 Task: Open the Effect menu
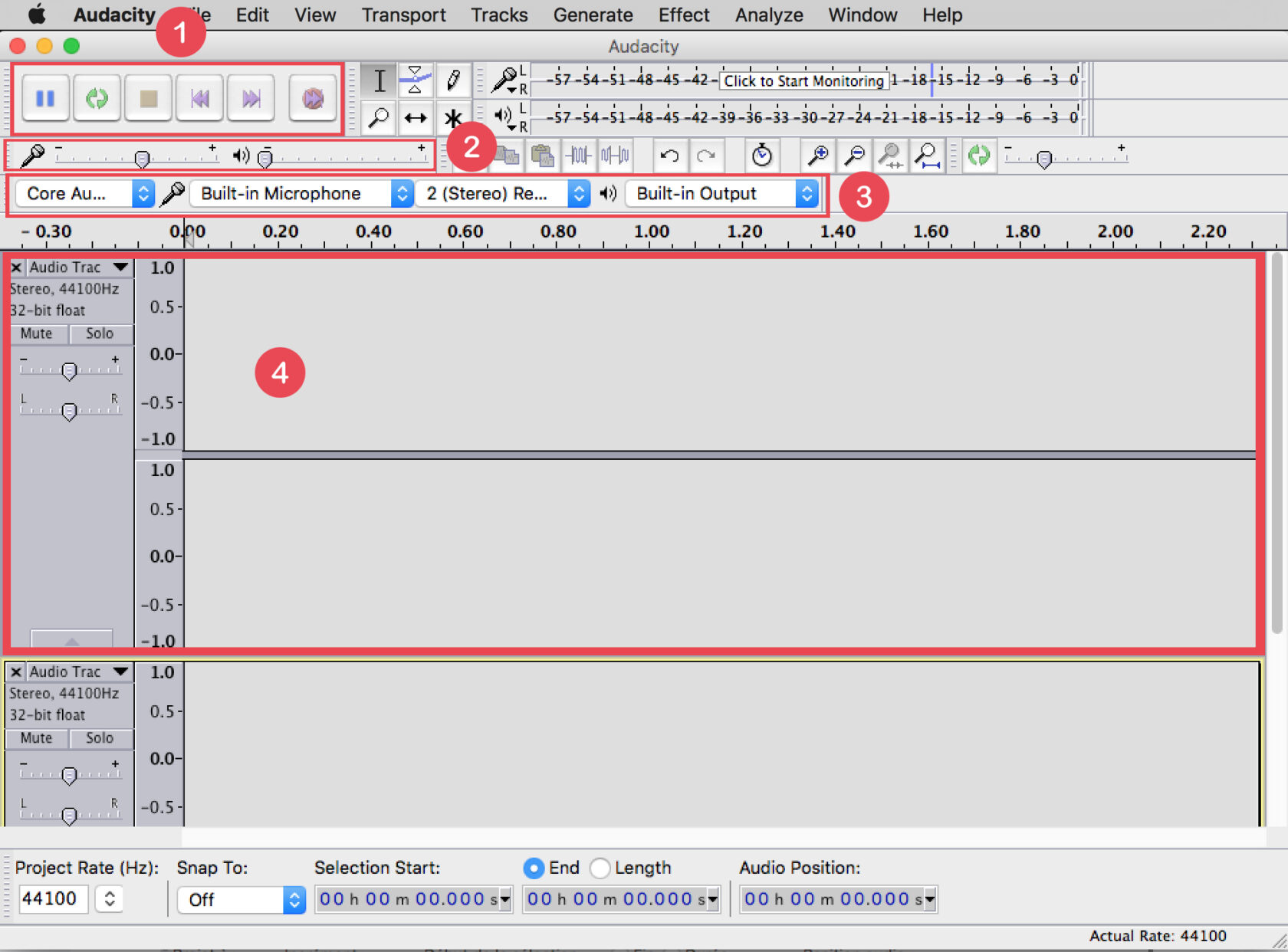(683, 15)
